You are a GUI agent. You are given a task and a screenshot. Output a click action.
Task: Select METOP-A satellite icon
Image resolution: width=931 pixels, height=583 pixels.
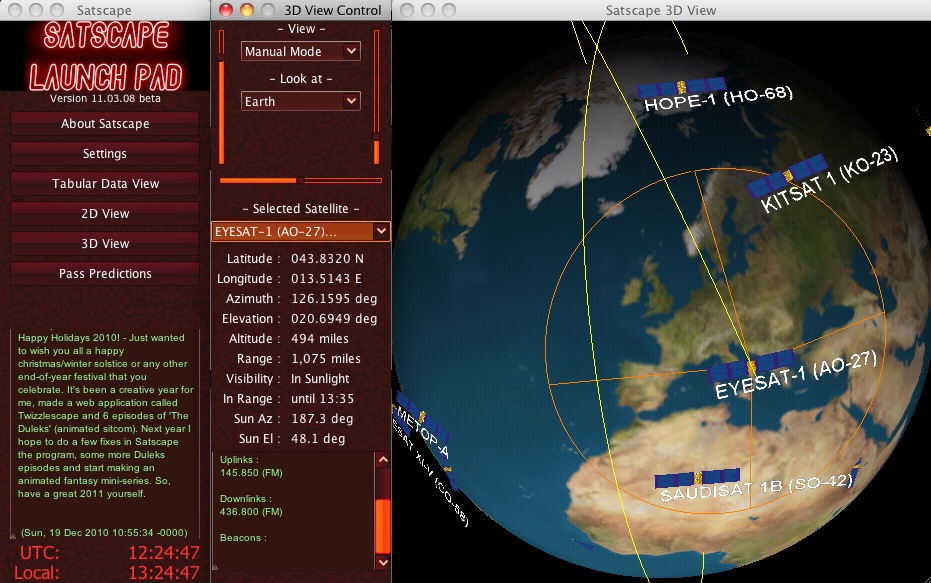pyautogui.click(x=423, y=418)
